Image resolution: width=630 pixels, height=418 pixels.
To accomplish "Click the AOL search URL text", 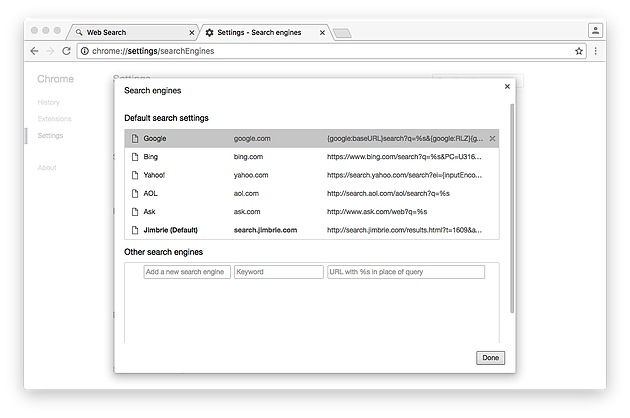I will (388, 193).
